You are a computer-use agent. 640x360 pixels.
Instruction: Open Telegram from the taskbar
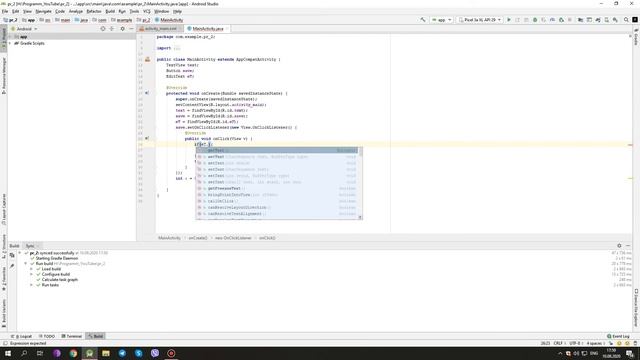pyautogui.click(x=122, y=353)
